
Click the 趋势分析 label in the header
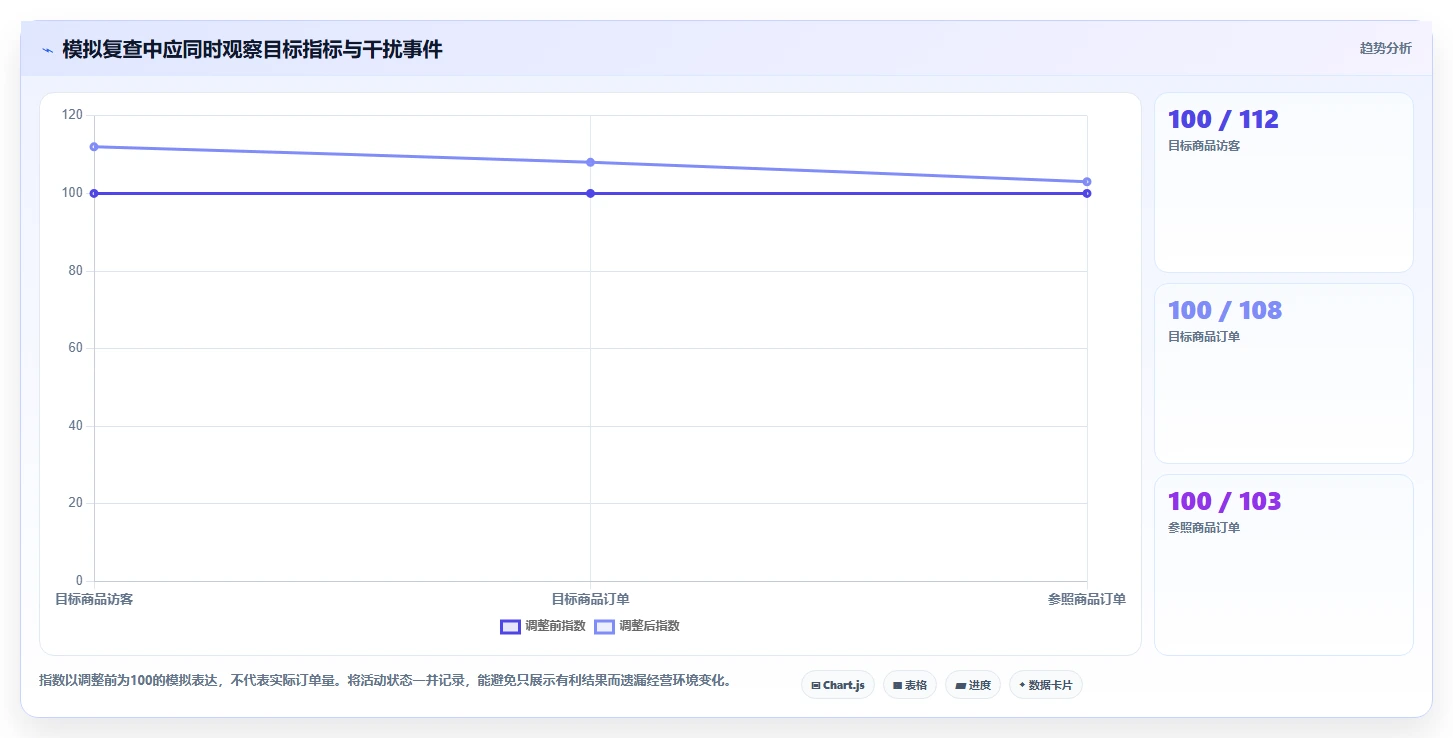pos(1385,48)
